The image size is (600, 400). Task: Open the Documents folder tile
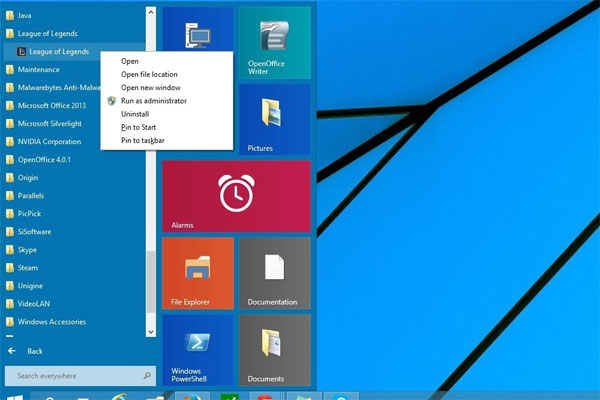click(x=274, y=350)
